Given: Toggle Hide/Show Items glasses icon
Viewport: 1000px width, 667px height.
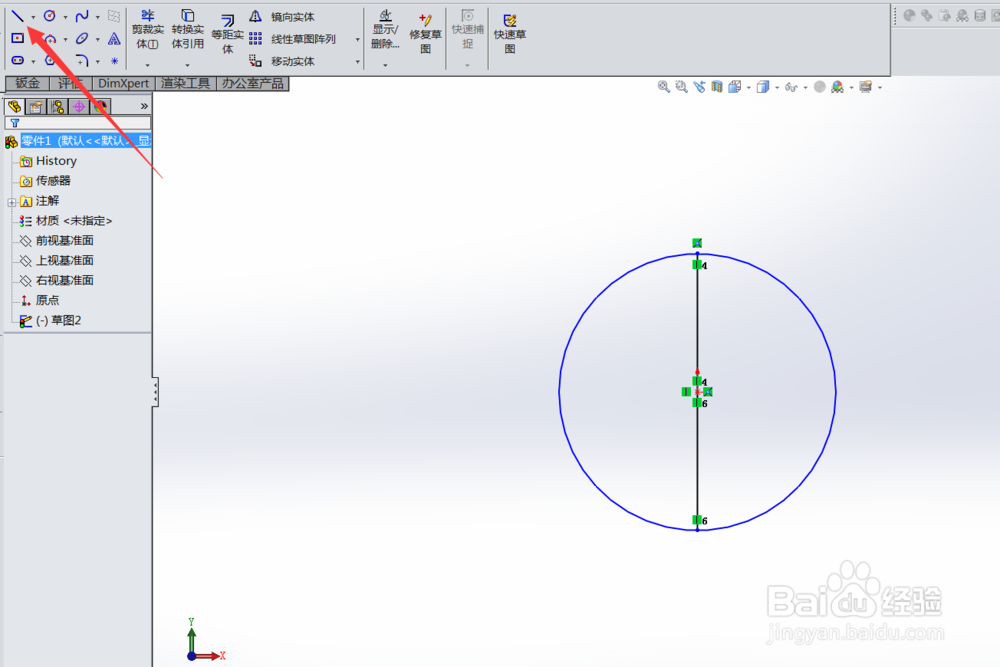Looking at the screenshot, I should (791, 87).
